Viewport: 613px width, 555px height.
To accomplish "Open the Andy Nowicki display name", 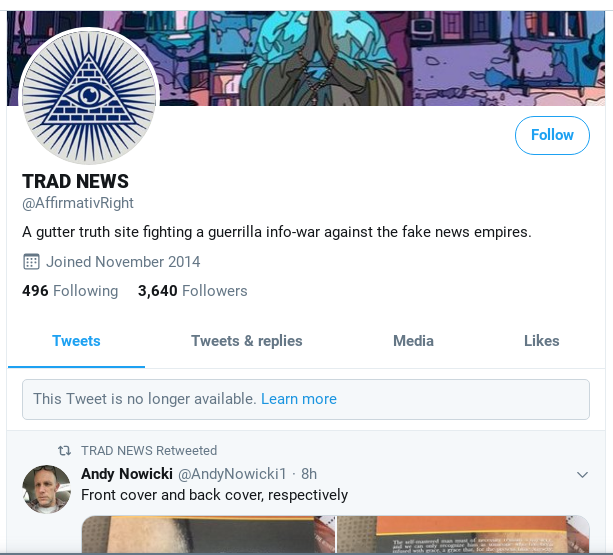I will (127, 474).
